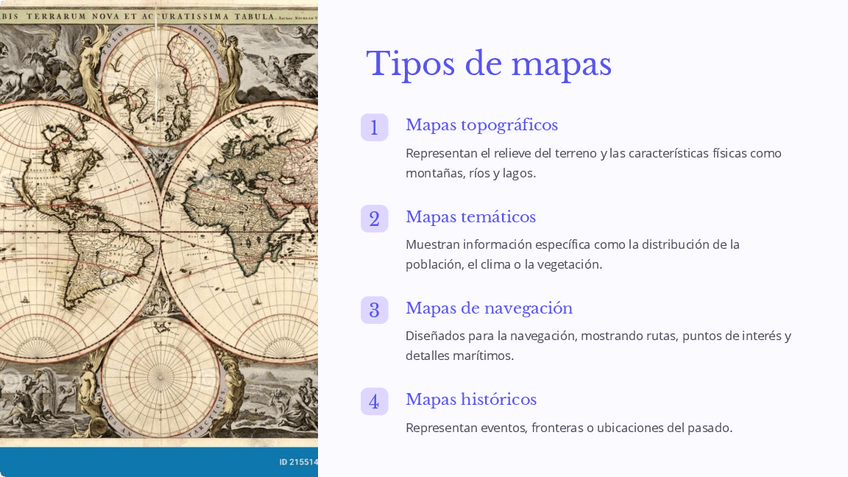
Task: Select the number 4 badge
Action: pyautogui.click(x=374, y=401)
